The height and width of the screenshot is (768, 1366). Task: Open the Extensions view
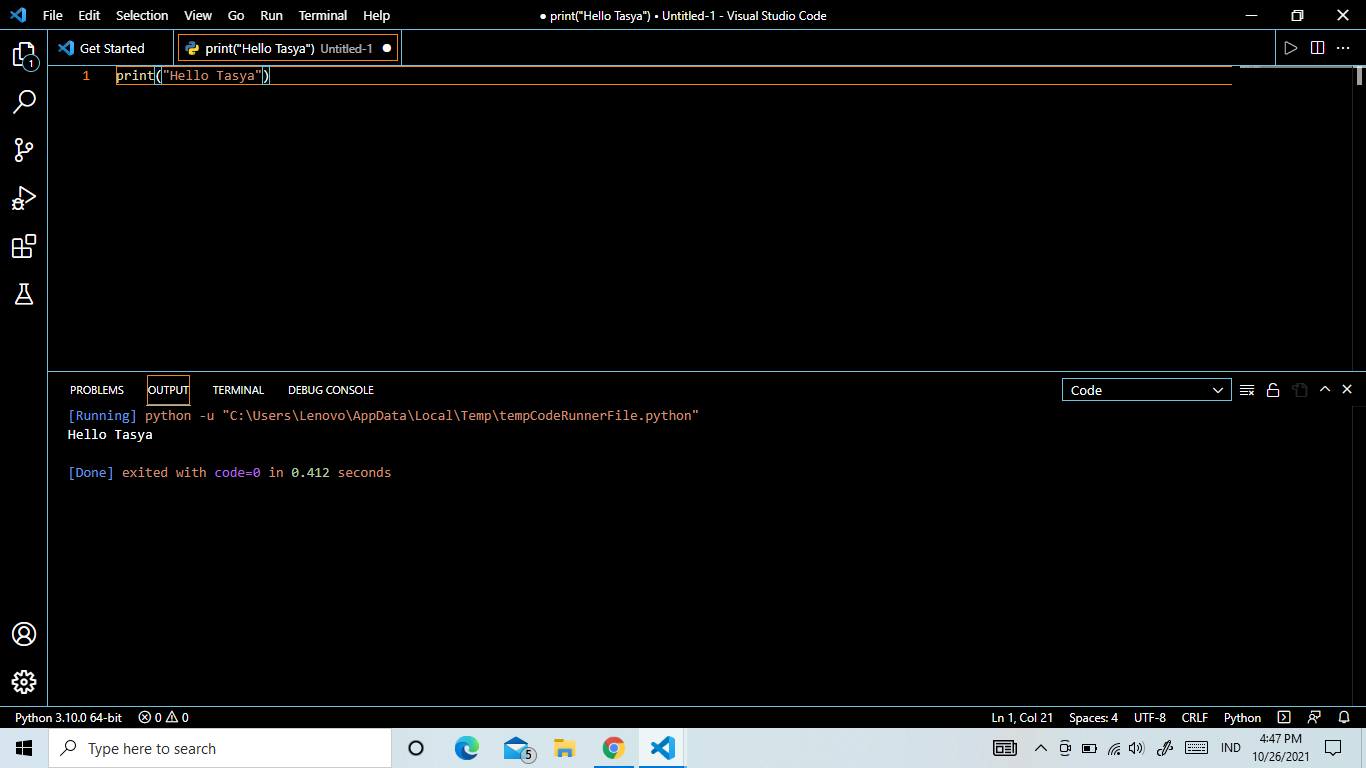coord(24,246)
